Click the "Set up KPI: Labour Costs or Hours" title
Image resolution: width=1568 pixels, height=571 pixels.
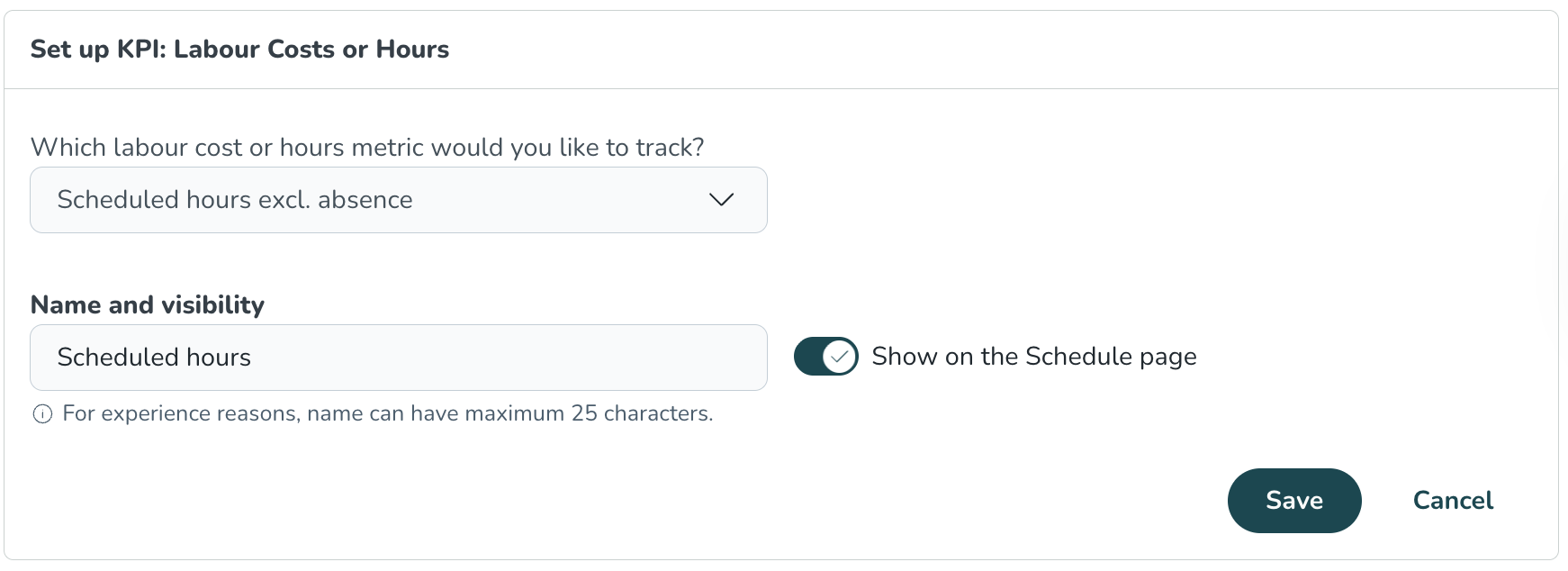[x=239, y=50]
